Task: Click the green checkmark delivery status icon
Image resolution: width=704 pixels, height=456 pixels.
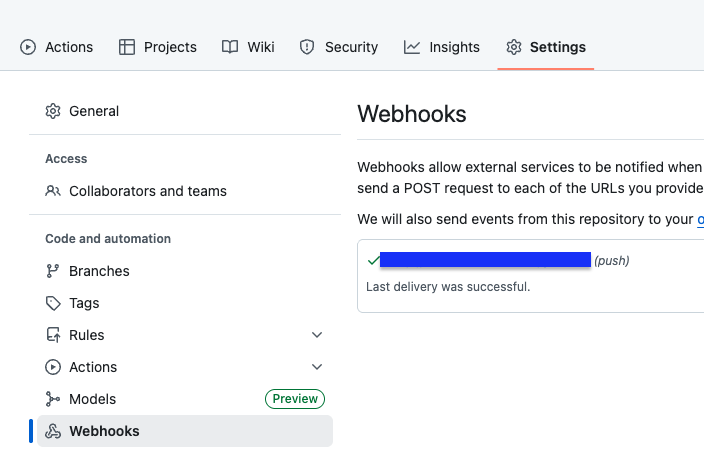Action: tap(373, 261)
